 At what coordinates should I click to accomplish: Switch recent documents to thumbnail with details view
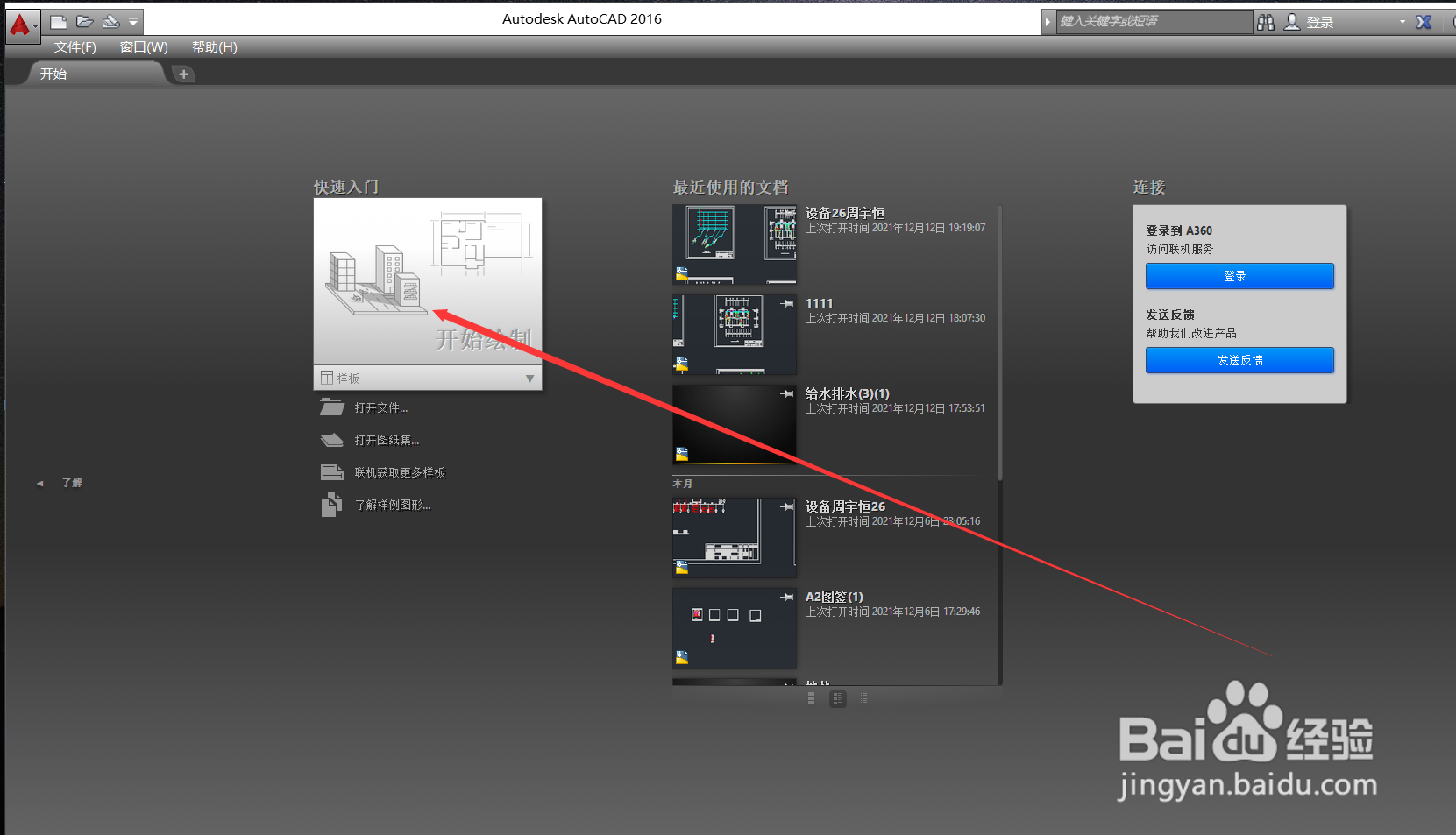tap(838, 698)
